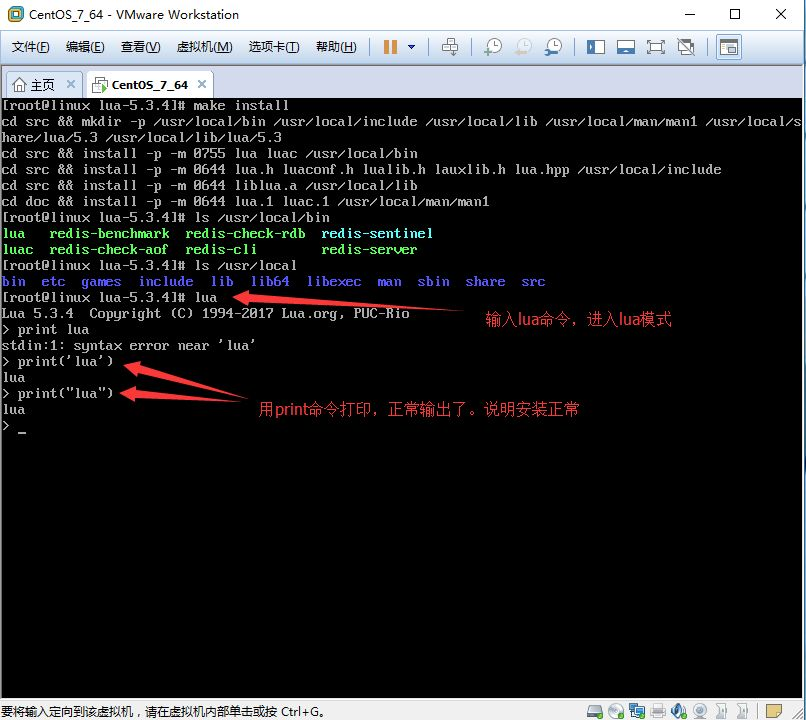Click the status bar hint mentioning Ctrl+G

162,711
